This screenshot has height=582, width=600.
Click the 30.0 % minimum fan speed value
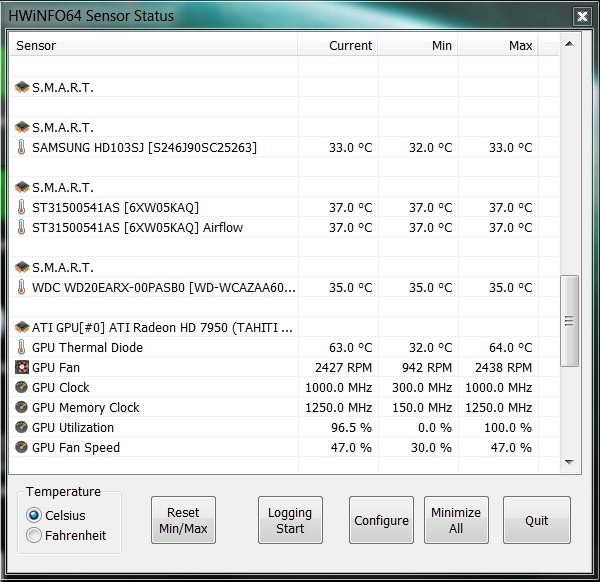(x=431, y=447)
